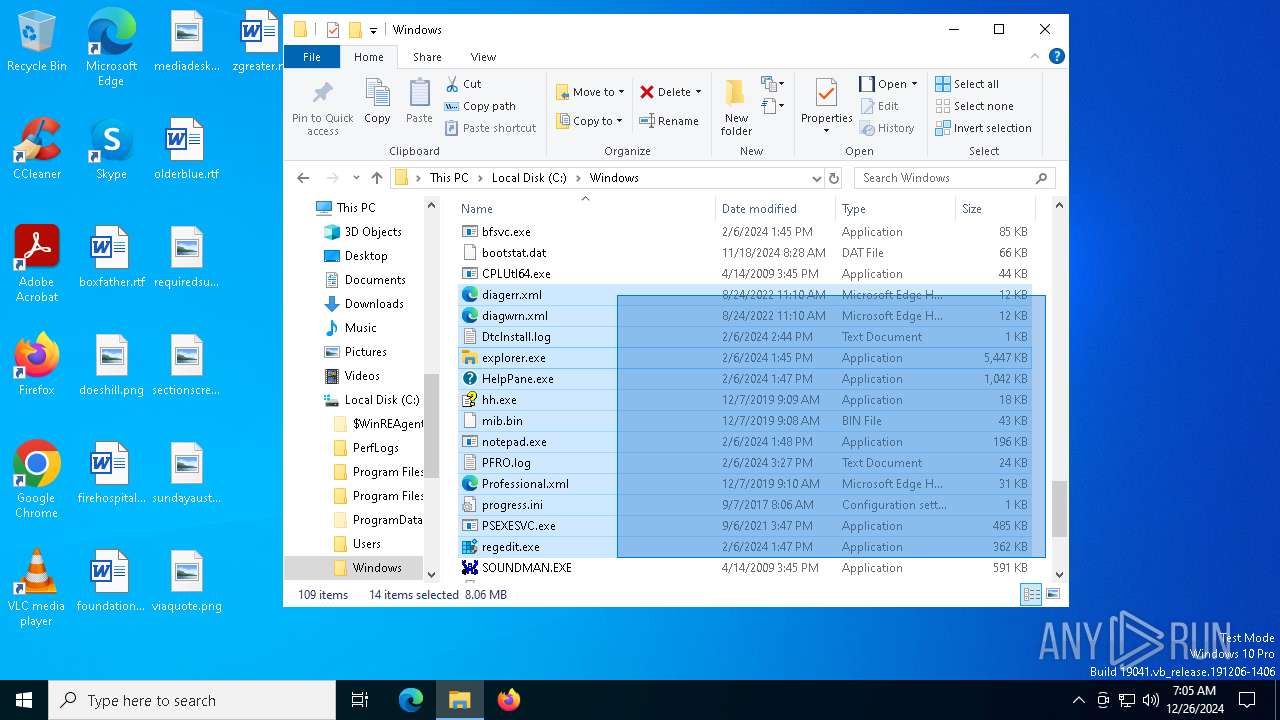This screenshot has width=1280, height=720.
Task: Open taskbar clock showing 7:05 AM
Action: tap(1194, 700)
